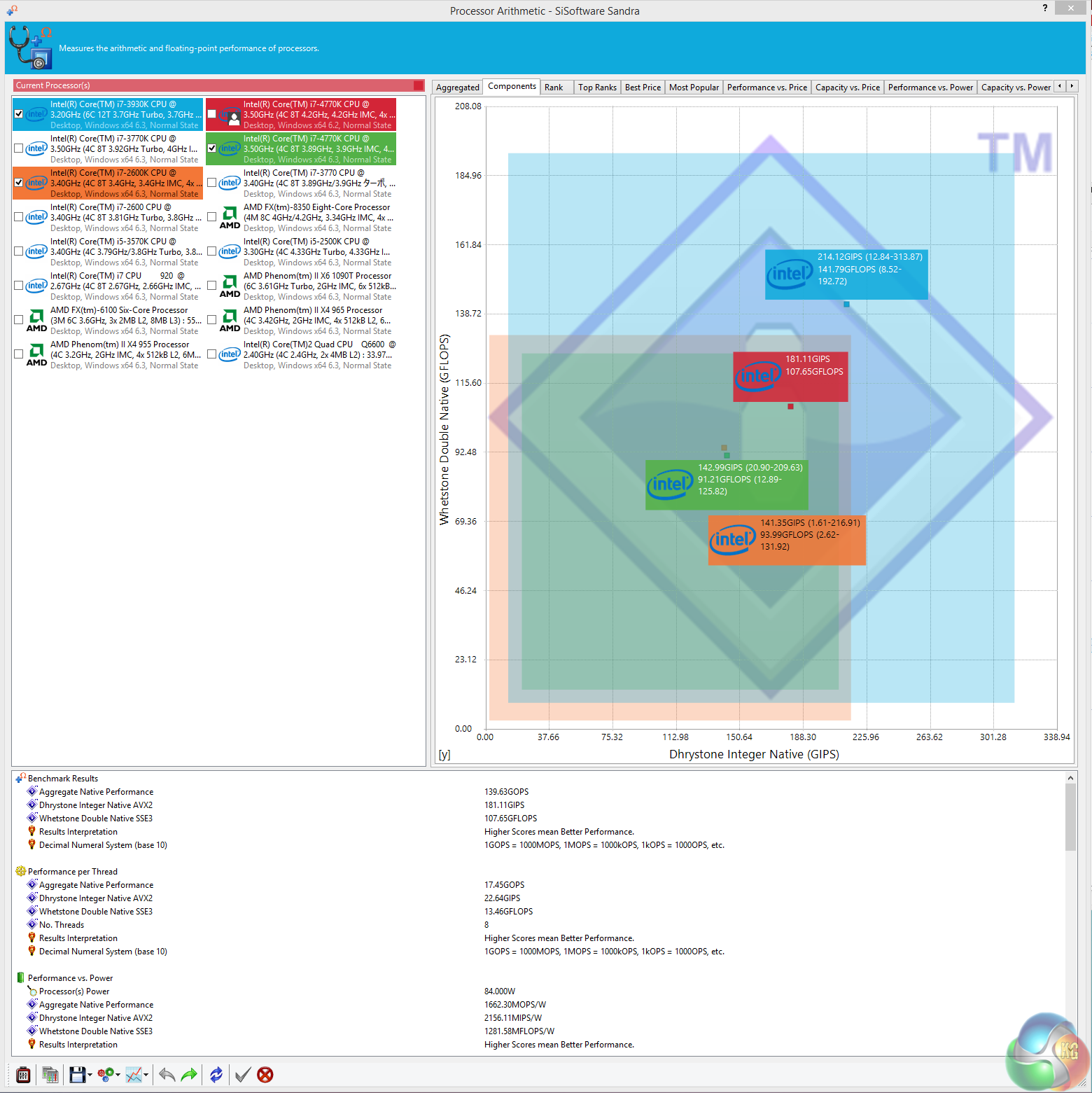1092x1093 pixels.
Task: Open help via the question mark
Action: click(1045, 8)
